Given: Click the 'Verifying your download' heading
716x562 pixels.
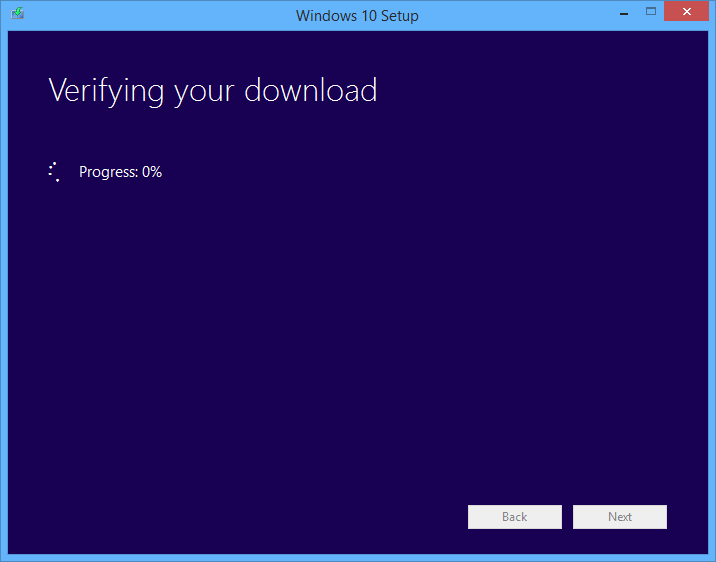Looking at the screenshot, I should 213,91.
